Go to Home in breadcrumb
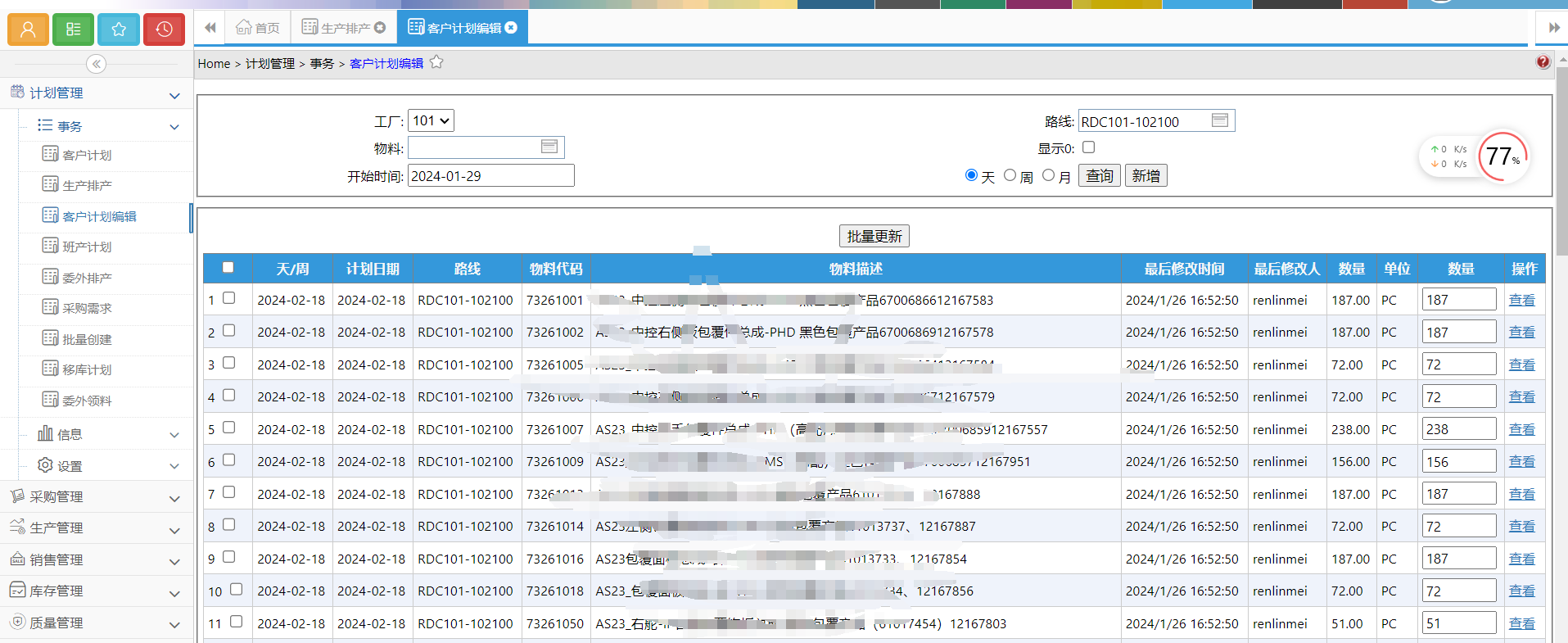This screenshot has width=1568, height=643. click(214, 64)
